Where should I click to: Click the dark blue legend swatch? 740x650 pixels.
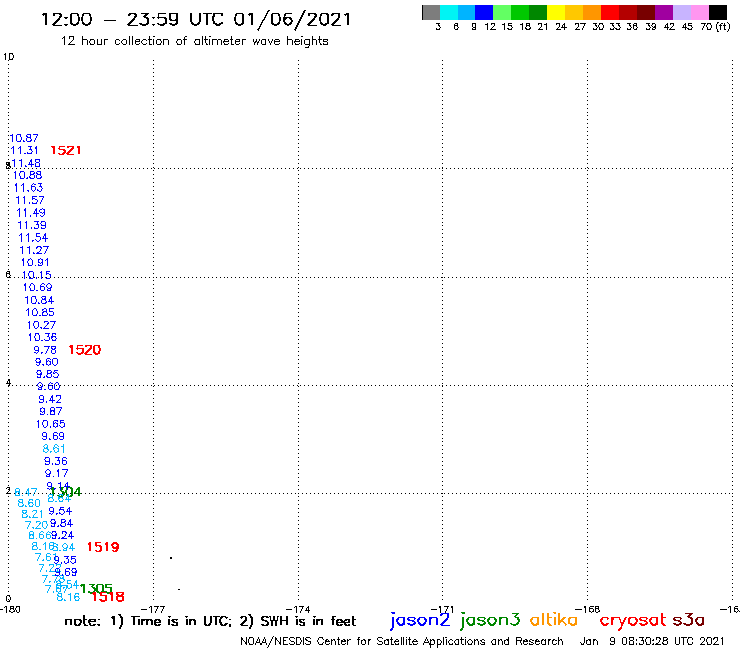(x=484, y=12)
